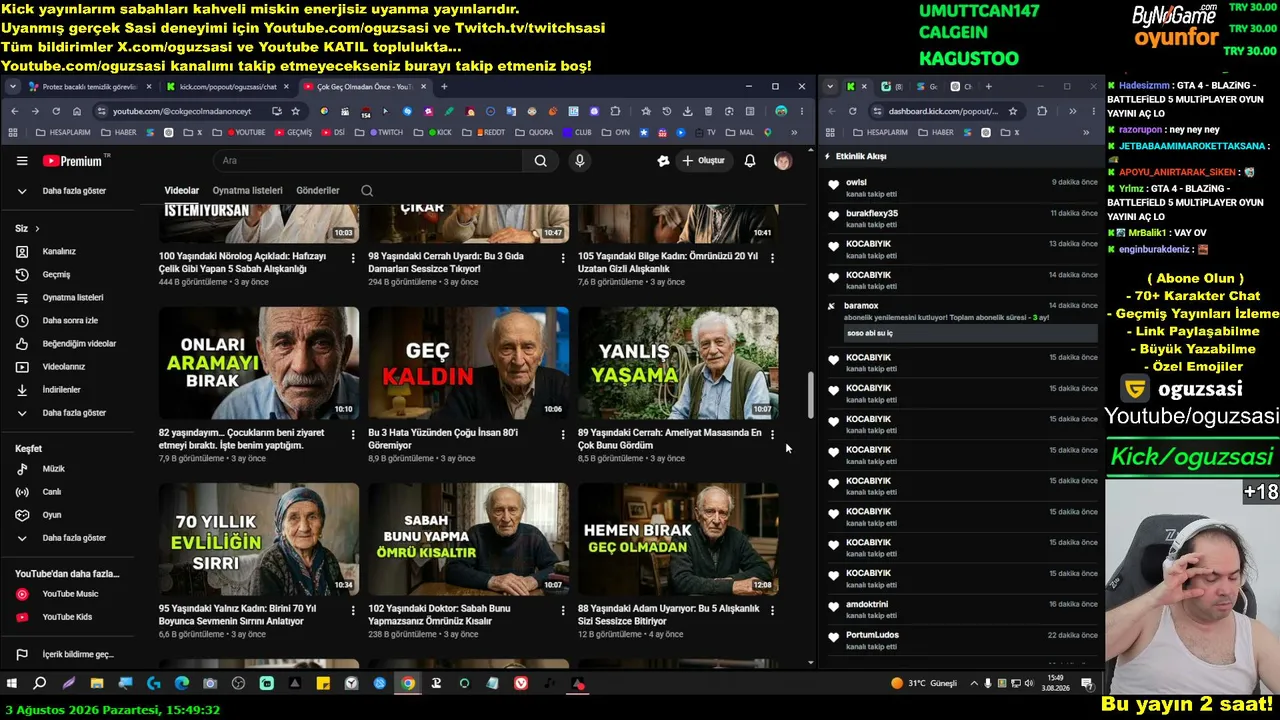Reload the Kick dashboard window
Image resolution: width=1280 pixels, height=720 pixels.
tap(852, 111)
